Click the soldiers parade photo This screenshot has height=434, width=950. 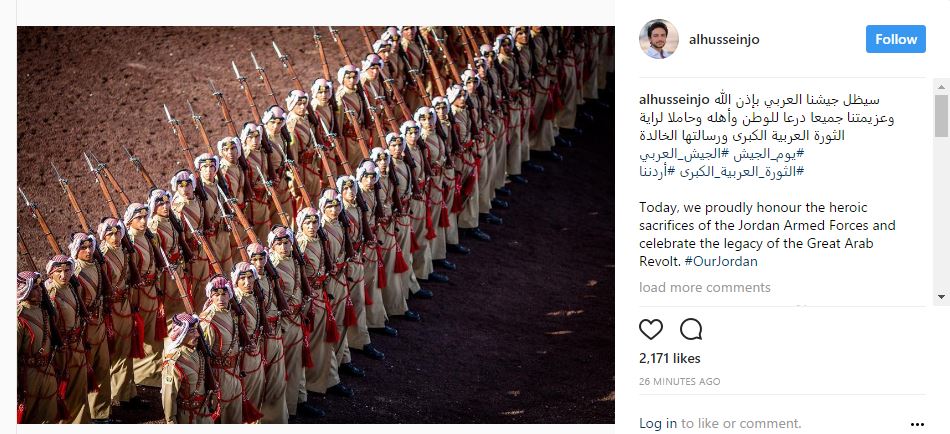(316, 225)
